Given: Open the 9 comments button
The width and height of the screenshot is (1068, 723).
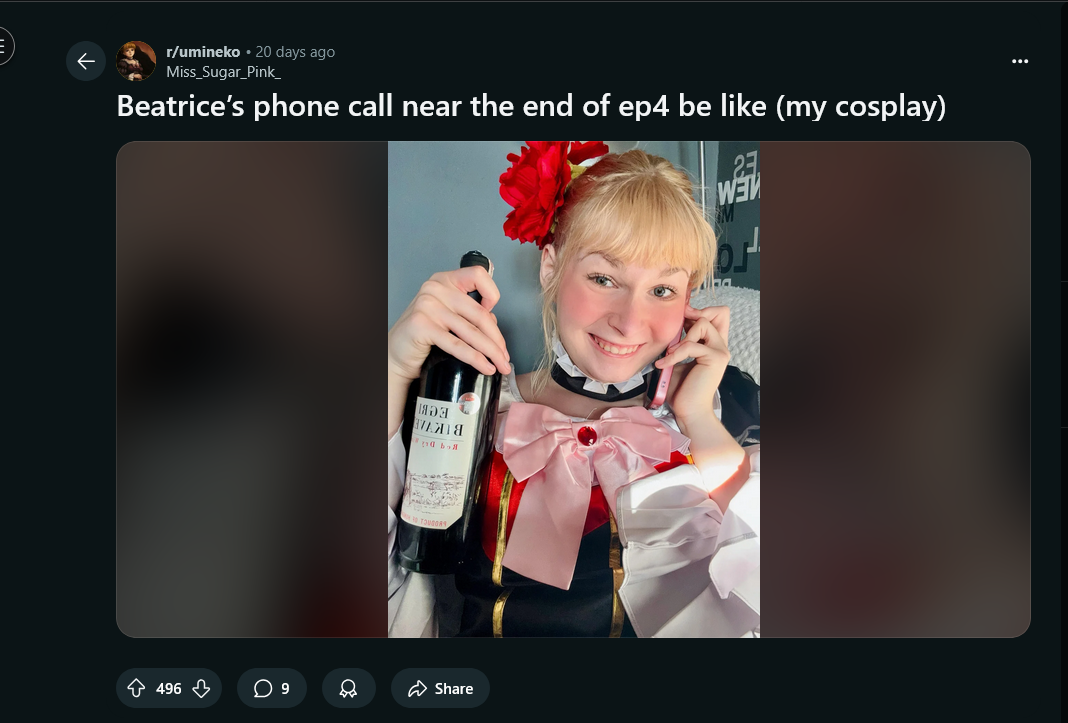Looking at the screenshot, I should click(272, 688).
